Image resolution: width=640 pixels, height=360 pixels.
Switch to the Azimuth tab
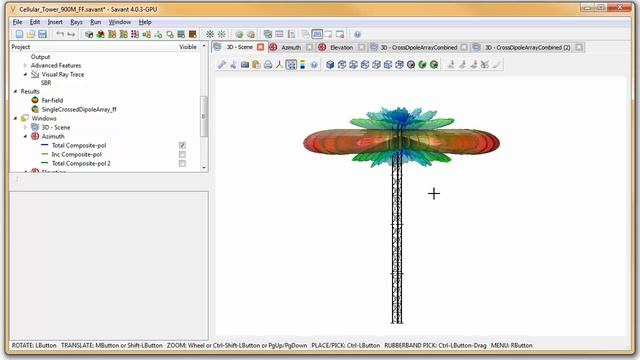(x=291, y=47)
